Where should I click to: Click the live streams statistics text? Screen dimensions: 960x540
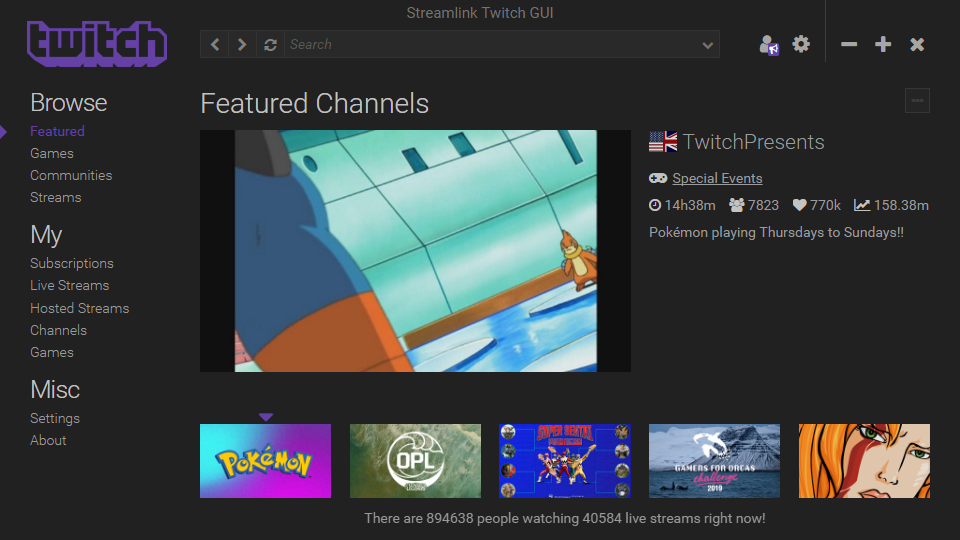coord(564,518)
